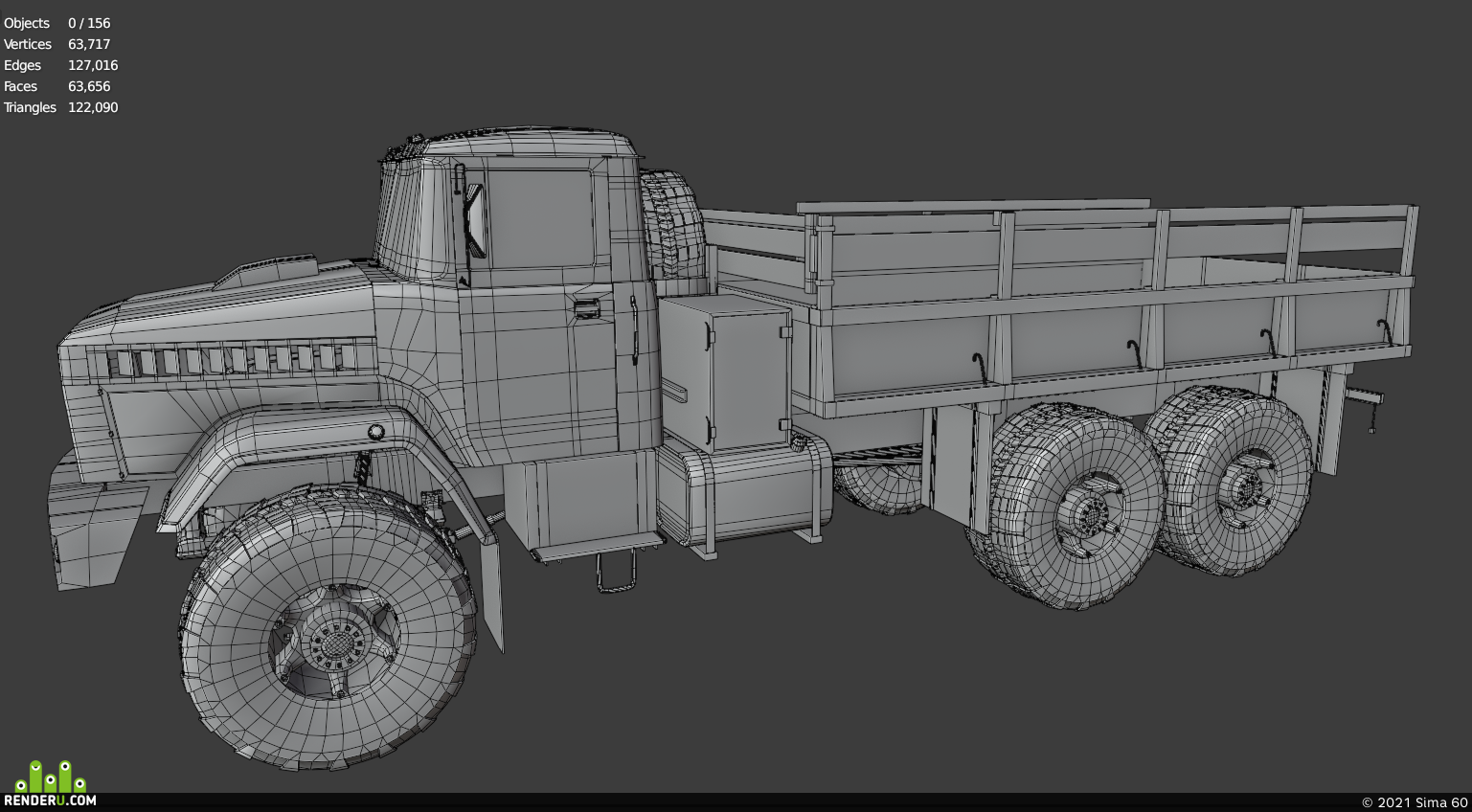The image size is (1472, 812).
Task: Click the hood side vent grille
Action: [230, 360]
